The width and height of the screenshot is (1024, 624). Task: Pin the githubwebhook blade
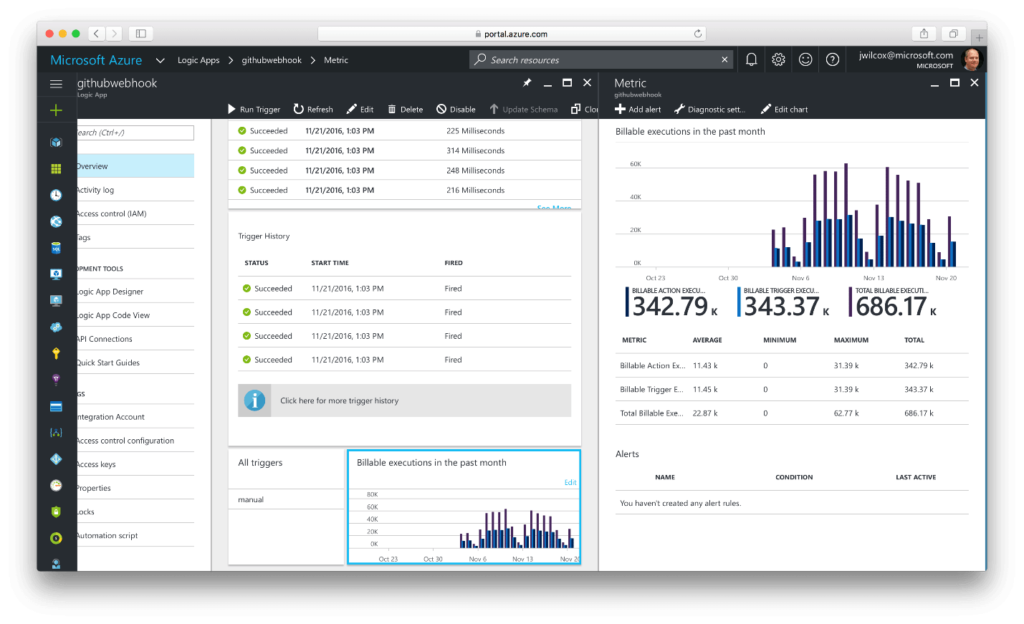527,83
